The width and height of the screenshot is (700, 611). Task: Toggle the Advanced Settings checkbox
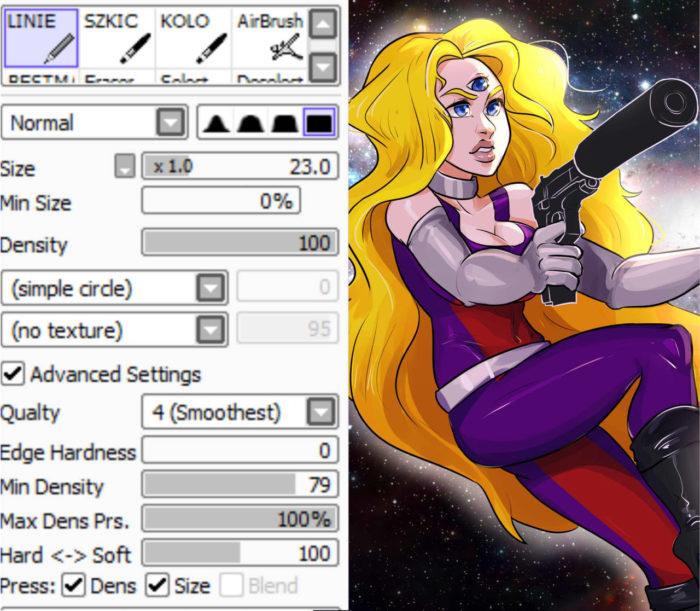pos(13,374)
